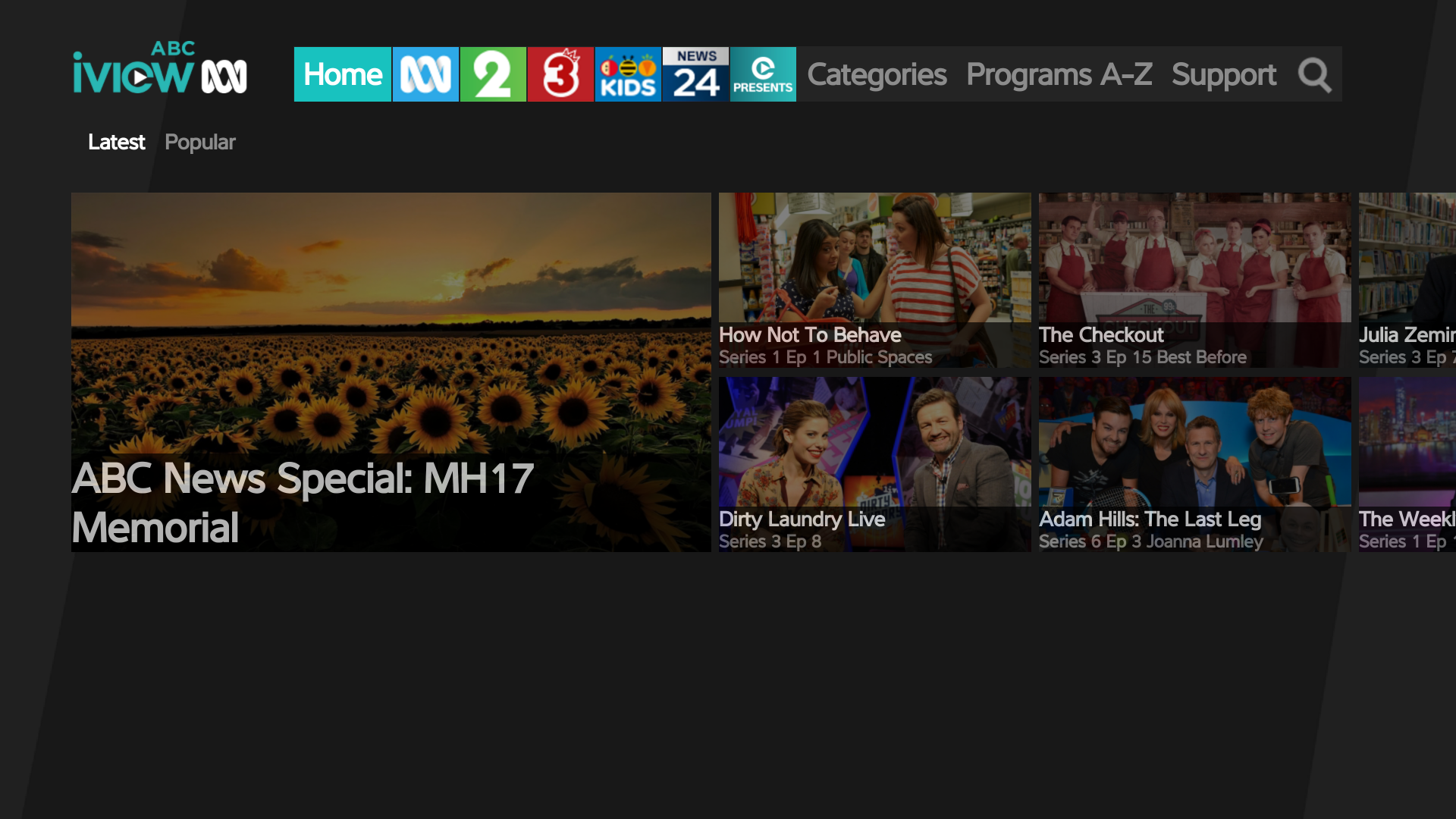Viewport: 1456px width, 819px height.
Task: Click the search magnifier icon
Action: [1314, 75]
